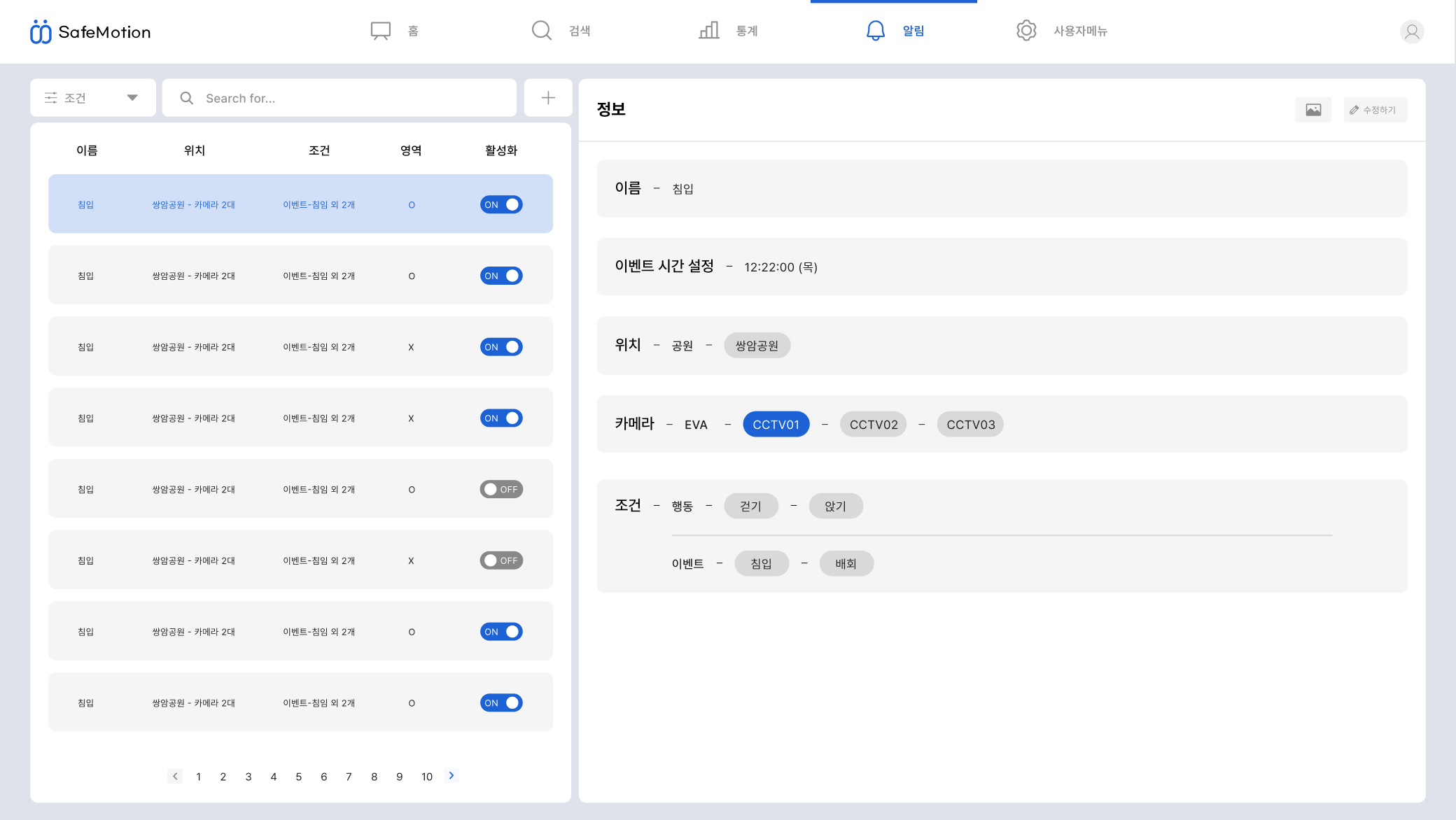Toggle the last row's ON switch
Viewport: 1456px width, 820px height.
(501, 702)
